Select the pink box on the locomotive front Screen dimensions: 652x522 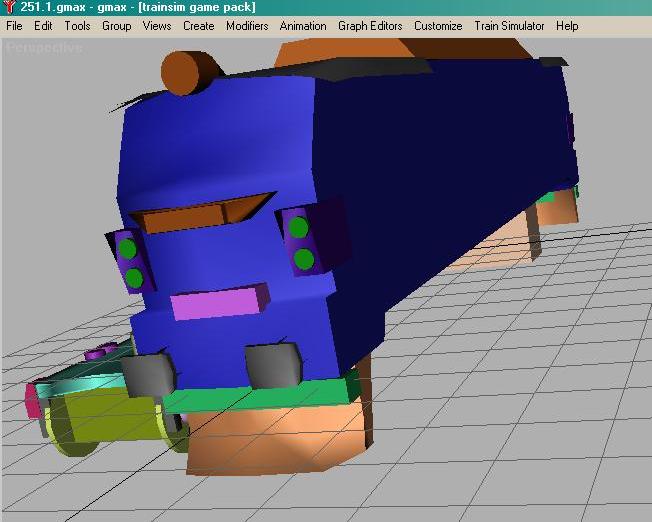click(x=218, y=303)
